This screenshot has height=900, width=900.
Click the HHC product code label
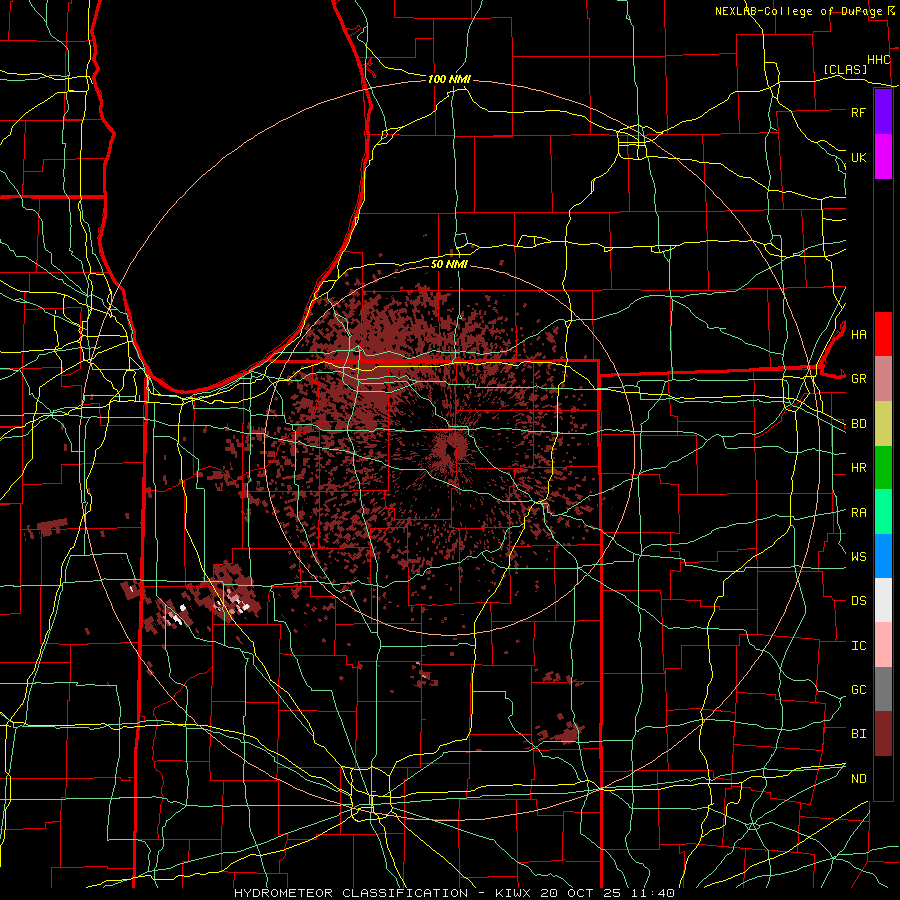pos(878,60)
